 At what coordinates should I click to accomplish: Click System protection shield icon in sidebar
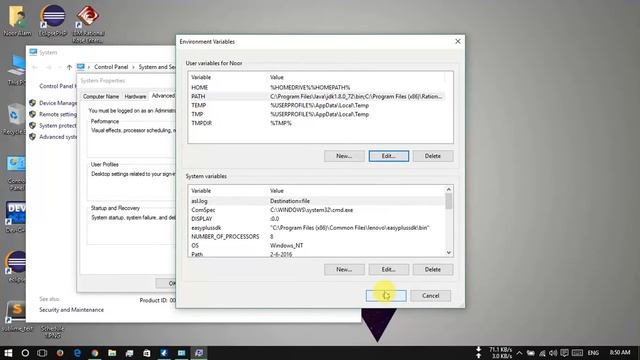[x=33, y=125]
